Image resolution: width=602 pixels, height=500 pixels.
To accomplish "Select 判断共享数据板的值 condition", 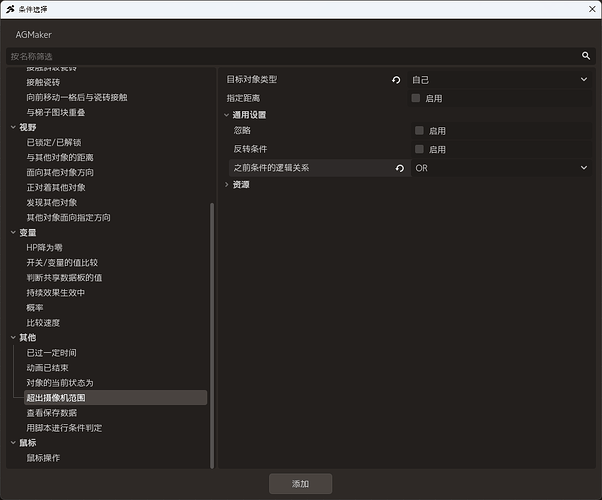I will [x=64, y=277].
